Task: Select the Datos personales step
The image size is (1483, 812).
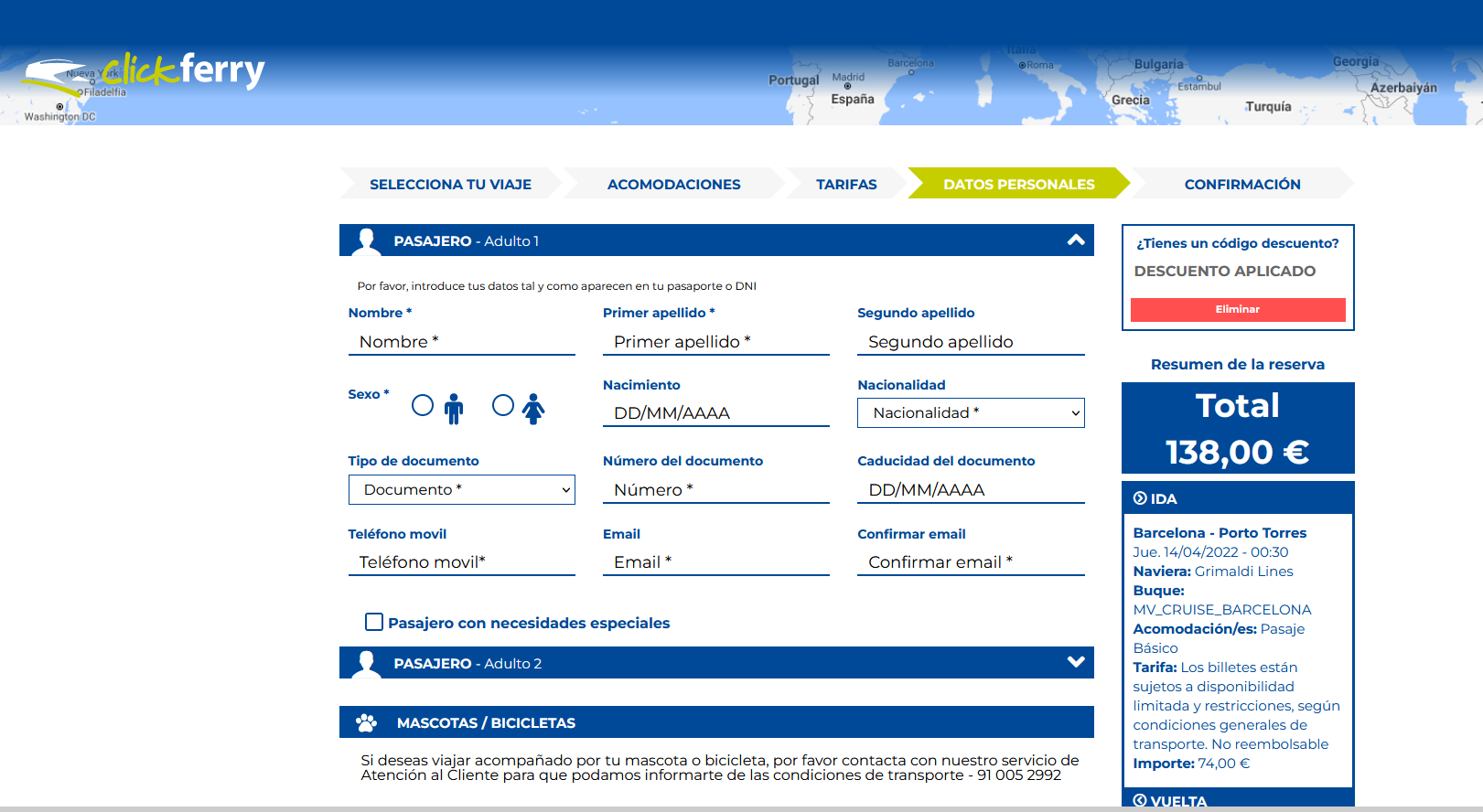Action: tap(1019, 184)
